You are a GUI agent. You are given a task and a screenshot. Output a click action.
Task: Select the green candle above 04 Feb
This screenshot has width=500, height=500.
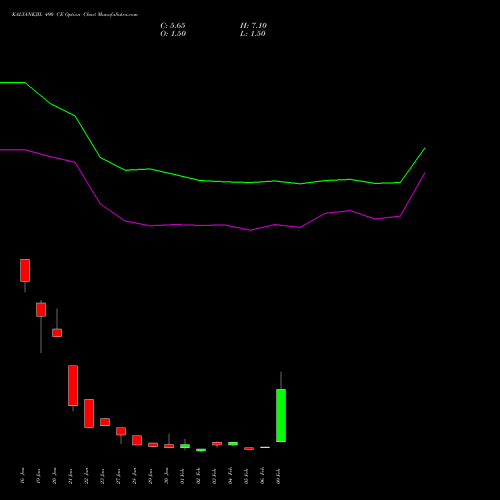[233, 444]
